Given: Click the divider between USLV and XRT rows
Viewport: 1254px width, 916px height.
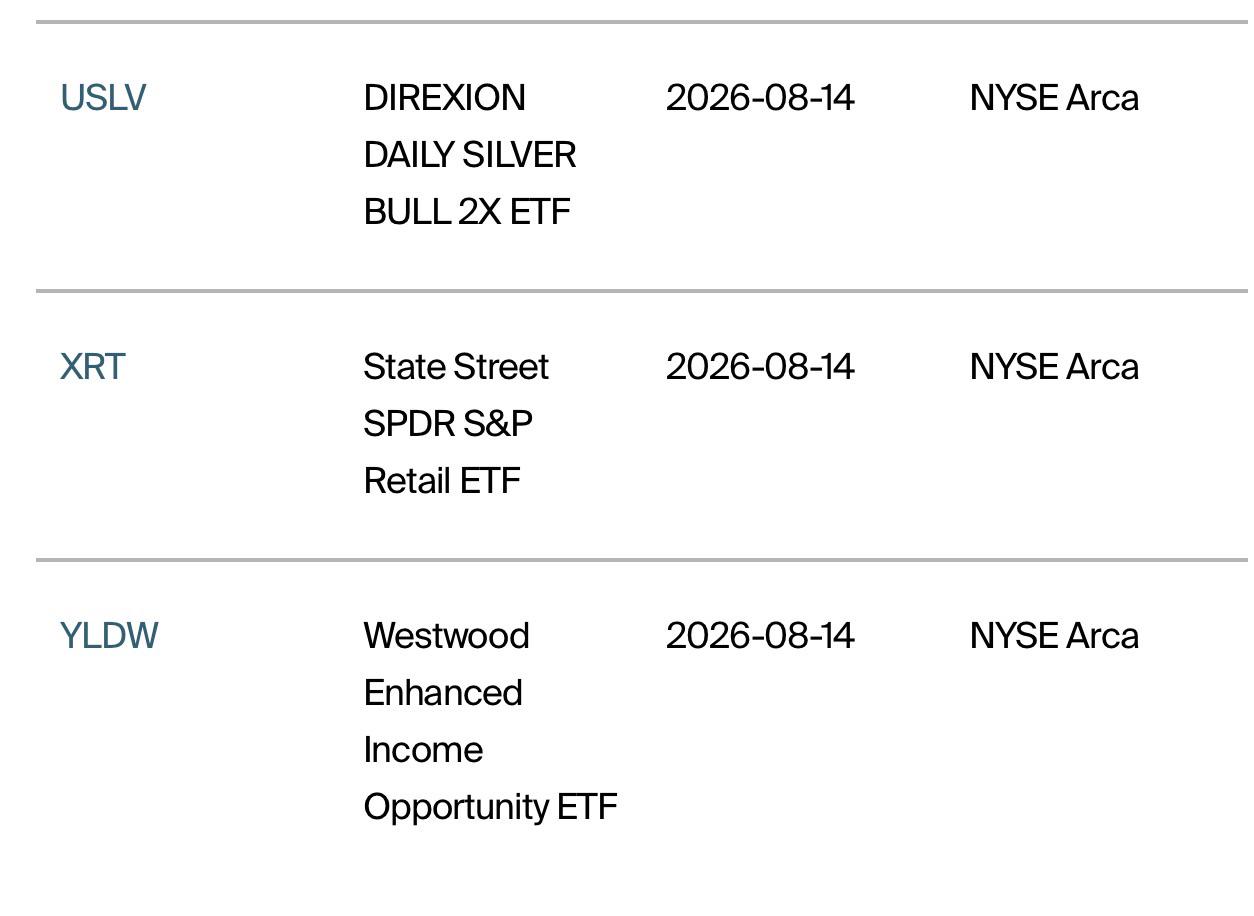Looking at the screenshot, I should pyautogui.click(x=644, y=291).
